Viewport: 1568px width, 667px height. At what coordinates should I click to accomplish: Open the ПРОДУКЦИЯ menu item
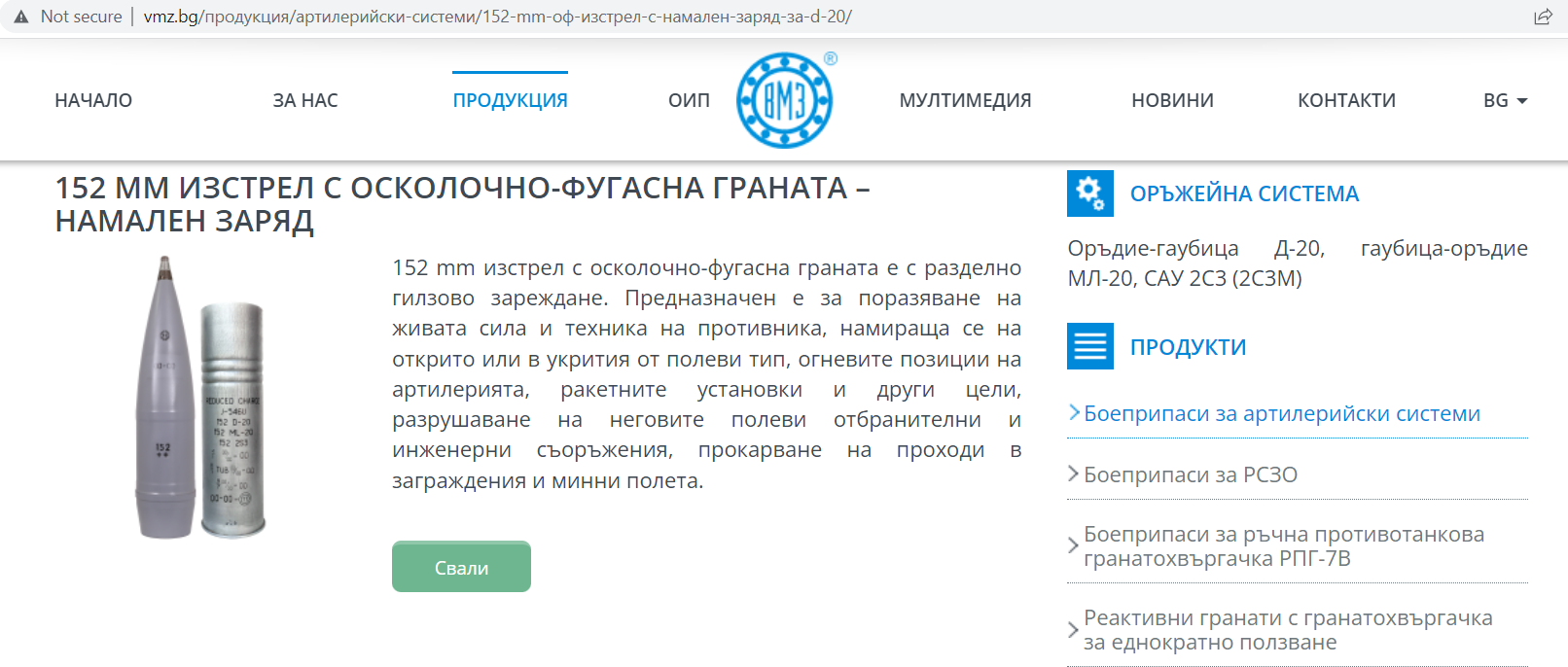click(510, 100)
